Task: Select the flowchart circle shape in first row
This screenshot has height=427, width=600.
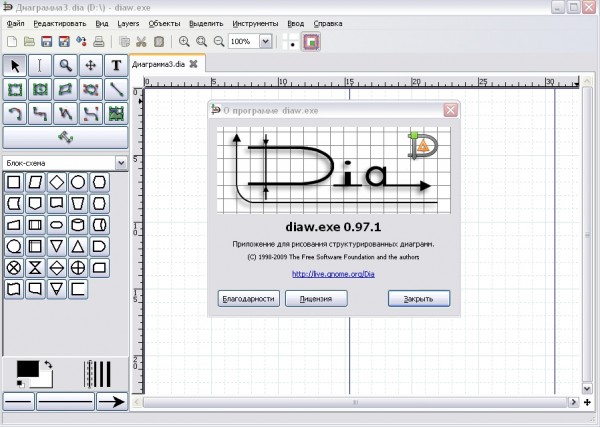Action: pos(78,182)
